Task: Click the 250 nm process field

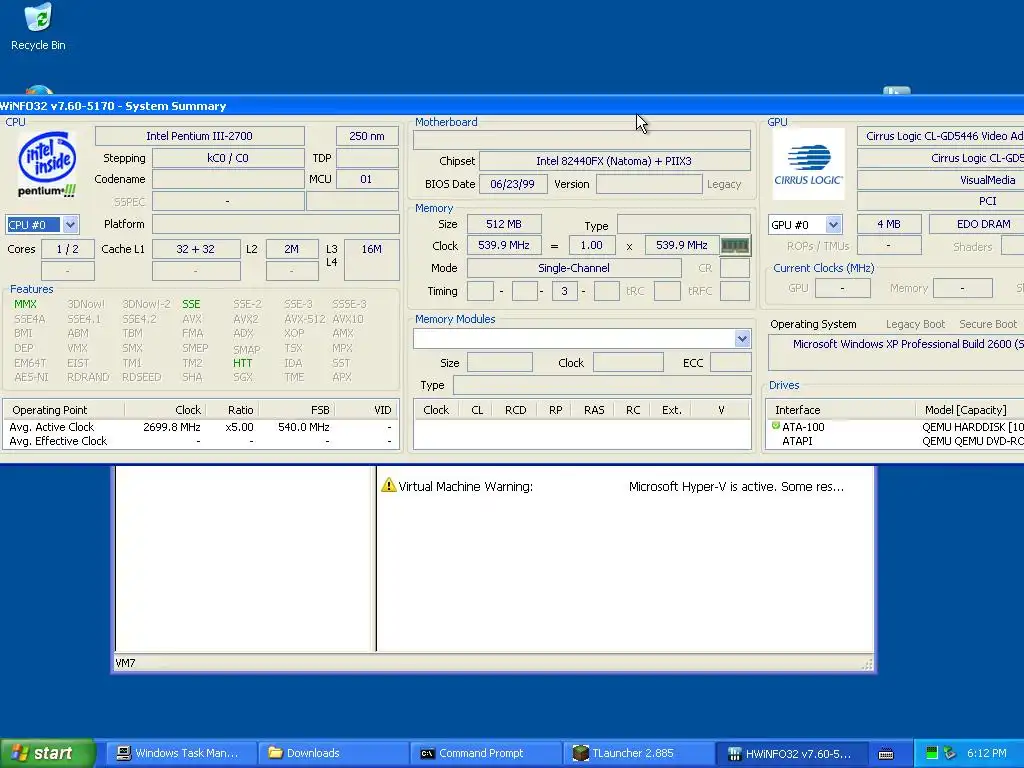Action: pyautogui.click(x=367, y=136)
